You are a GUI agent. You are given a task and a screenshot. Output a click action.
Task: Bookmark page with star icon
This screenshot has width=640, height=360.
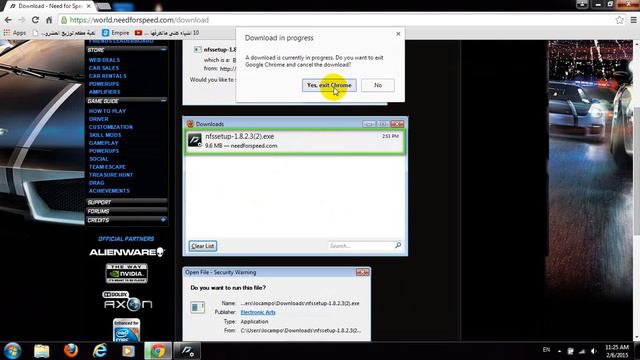click(619, 20)
